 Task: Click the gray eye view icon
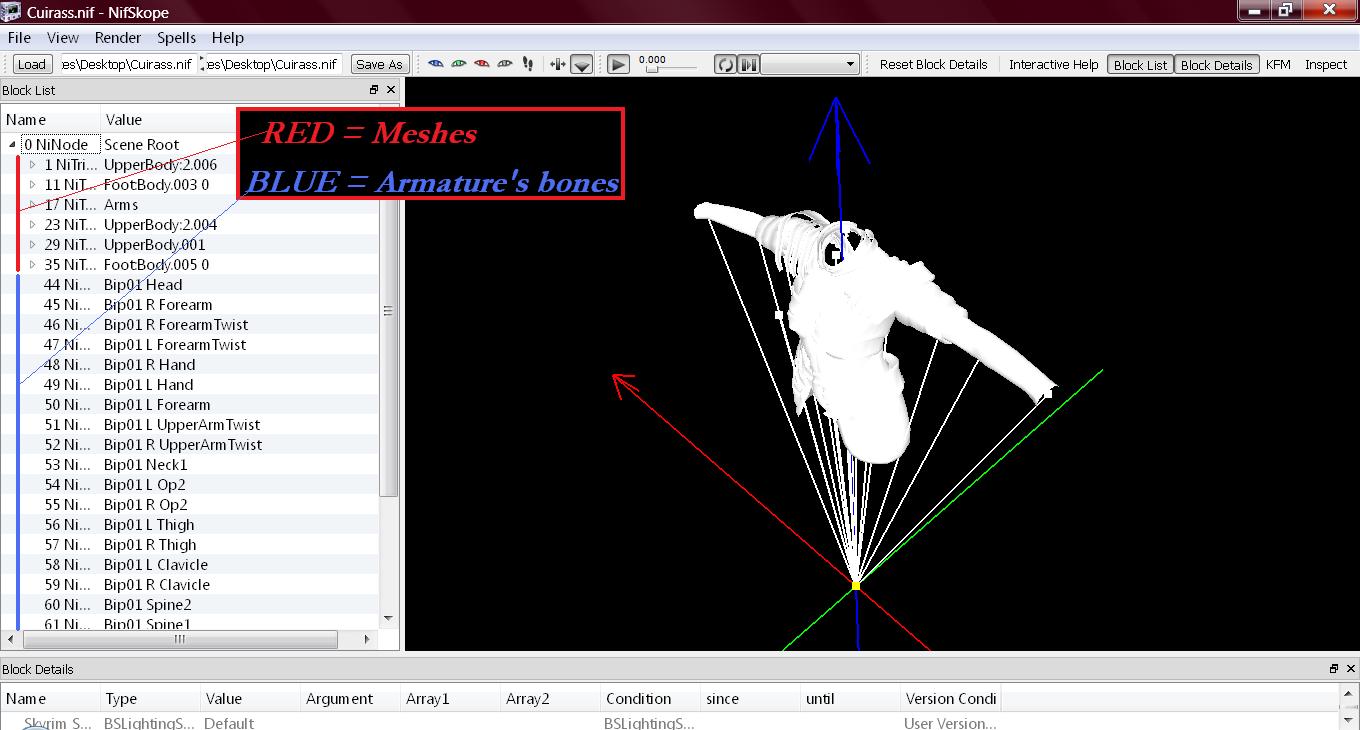click(504, 64)
